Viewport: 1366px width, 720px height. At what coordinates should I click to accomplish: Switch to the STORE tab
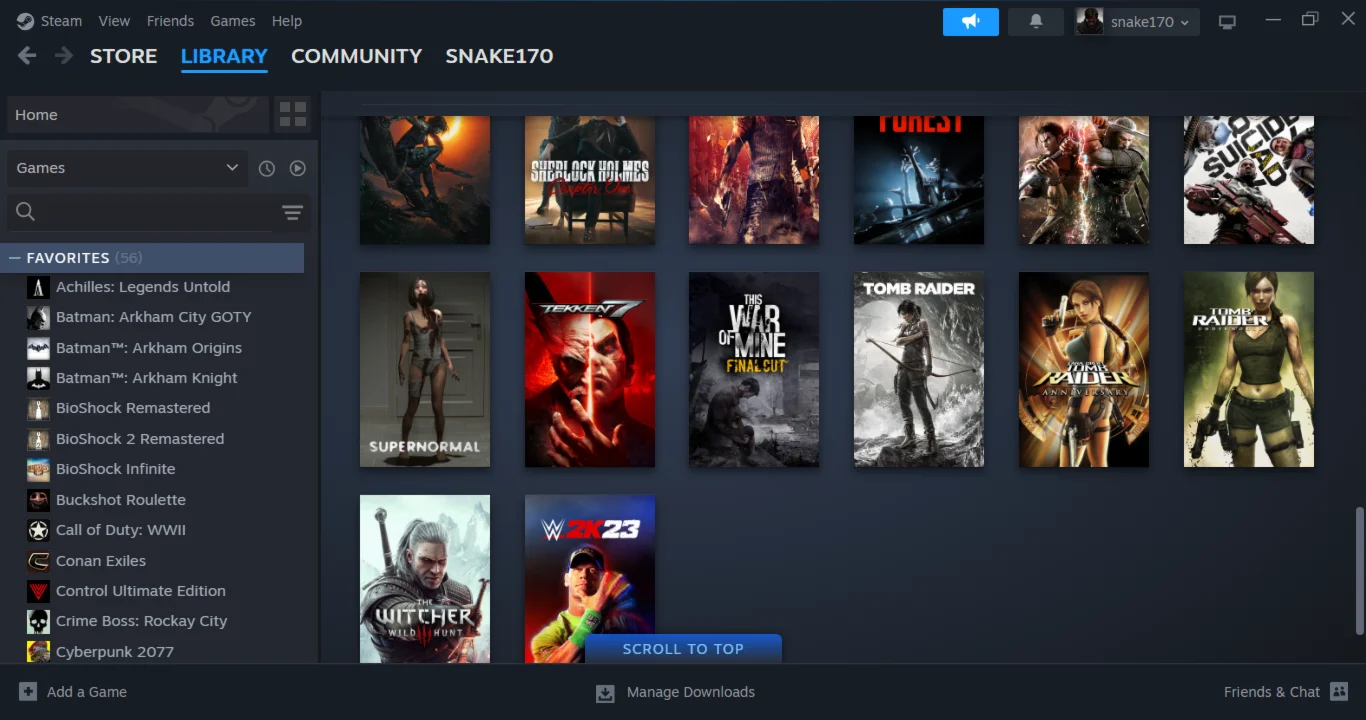point(124,56)
